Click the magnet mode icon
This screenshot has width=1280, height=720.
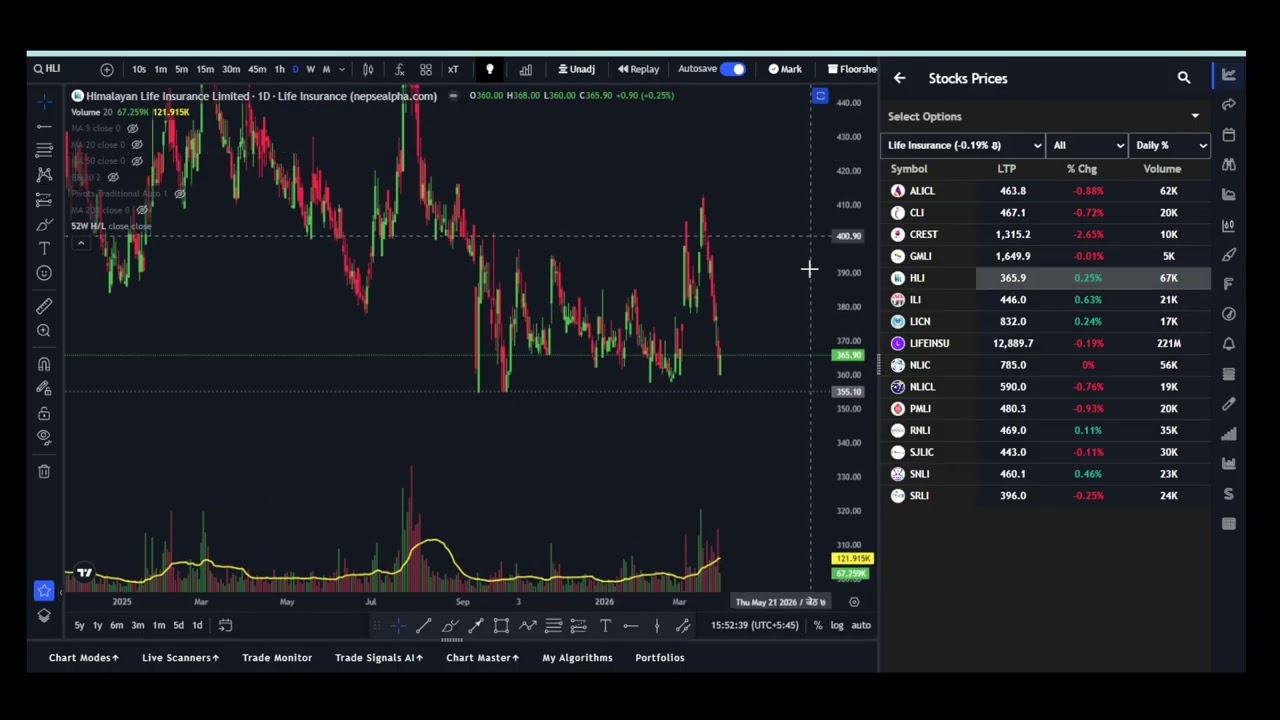[x=44, y=364]
